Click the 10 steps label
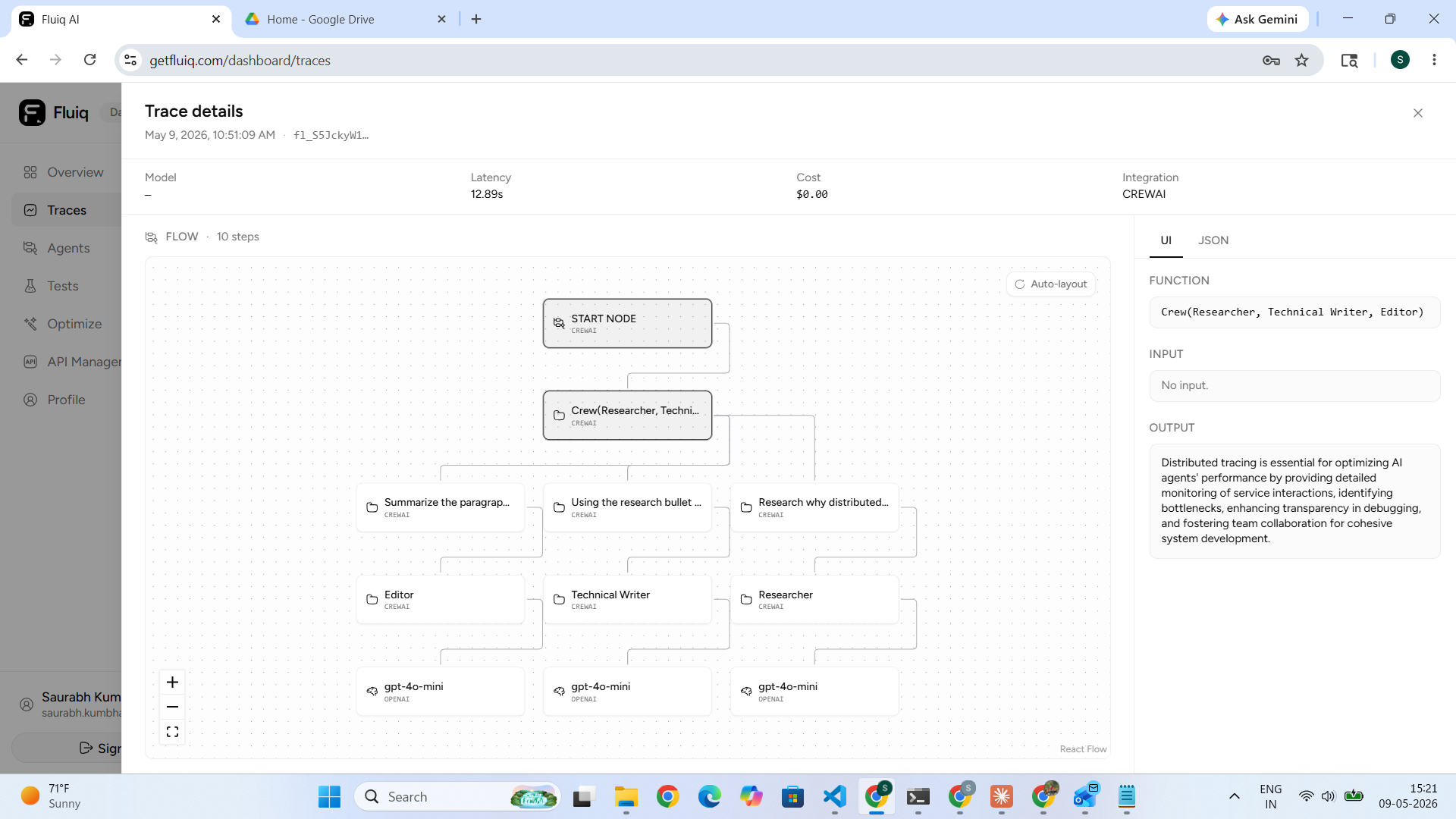Screen dimensions: 1456x819 coord(237,237)
